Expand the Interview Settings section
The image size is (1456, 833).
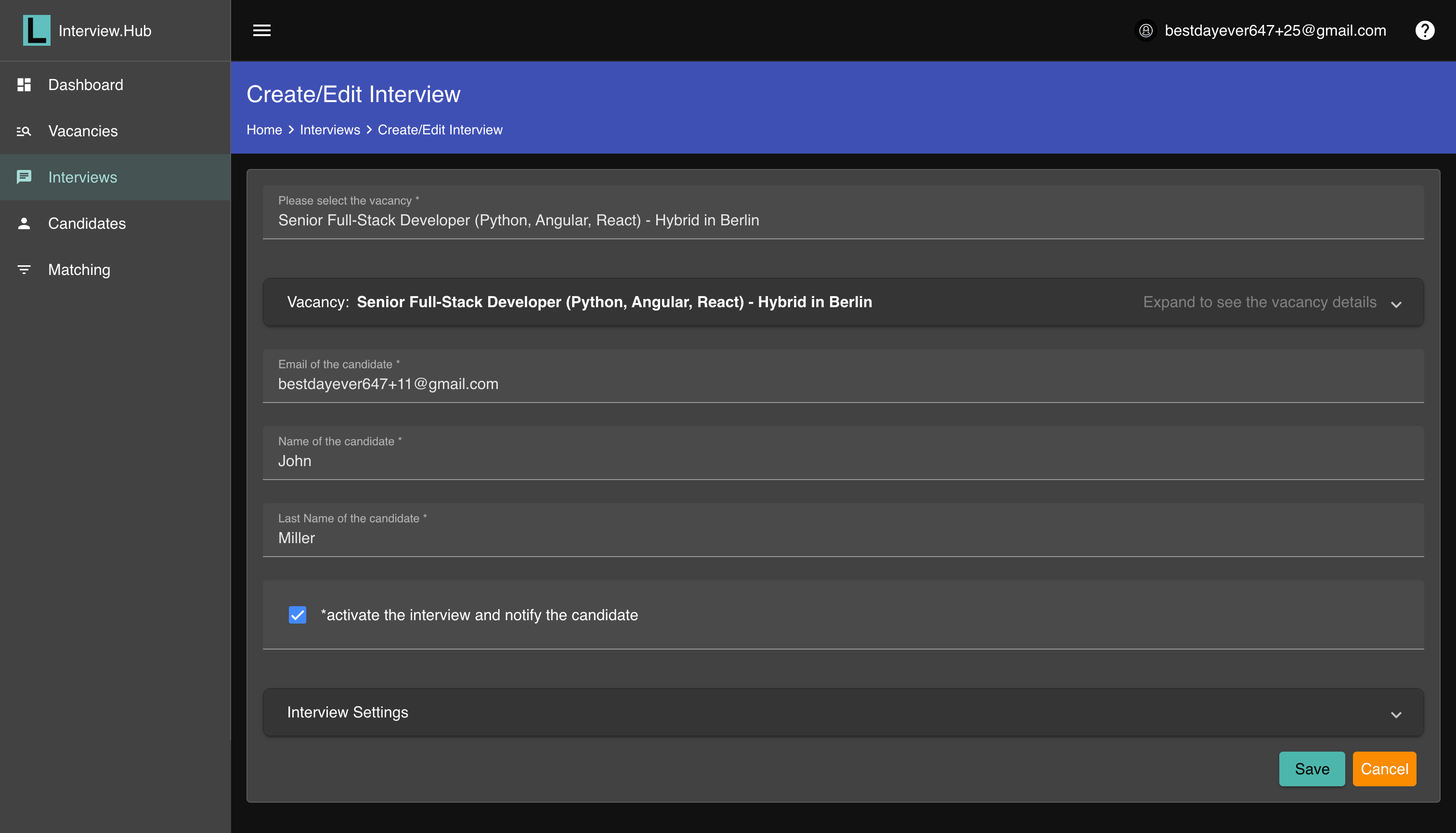coord(1395,714)
